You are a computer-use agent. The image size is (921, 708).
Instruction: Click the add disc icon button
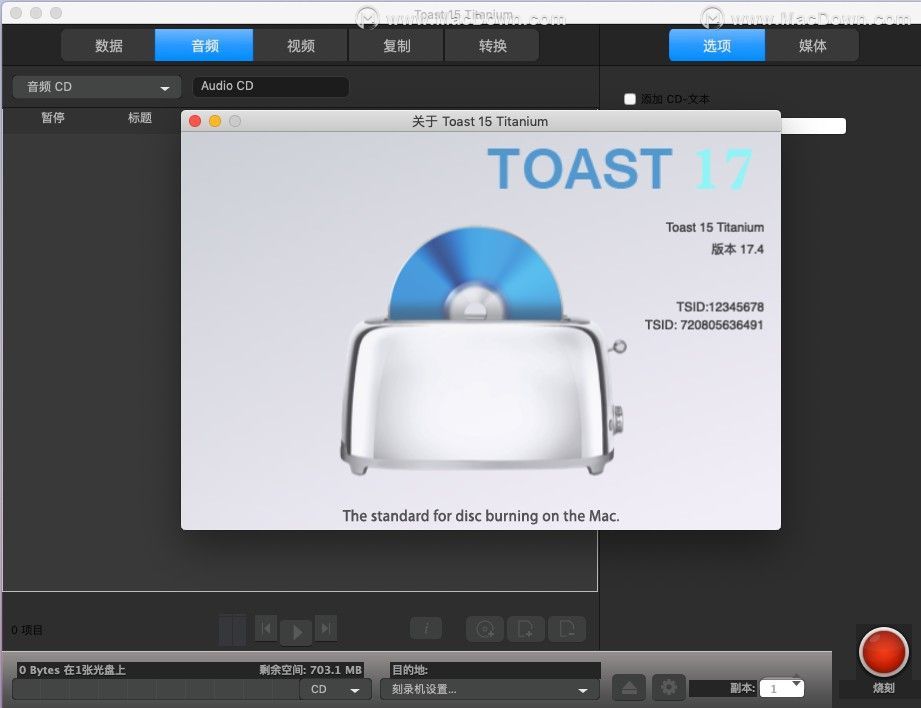click(x=485, y=629)
